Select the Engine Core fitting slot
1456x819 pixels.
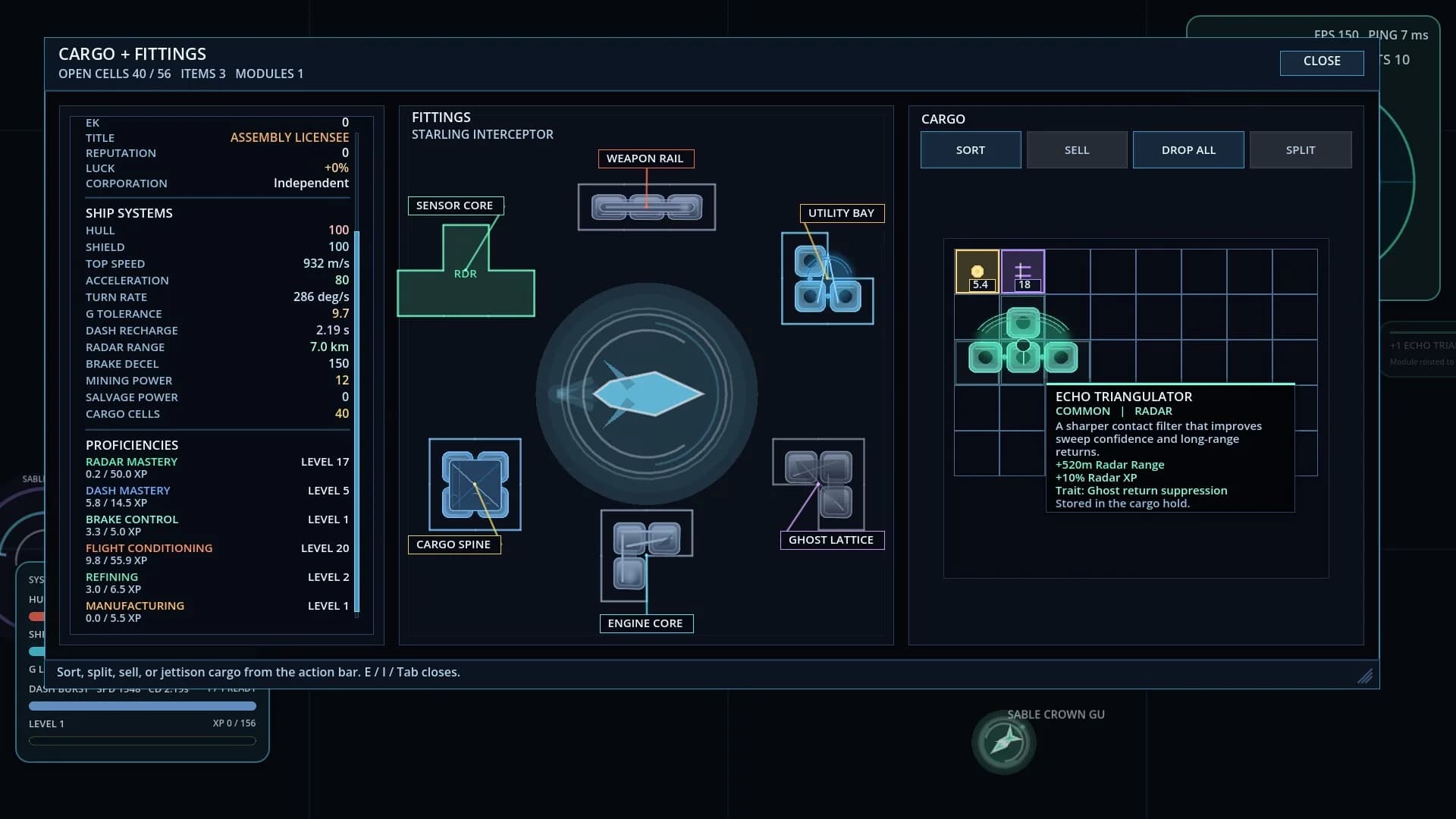(646, 556)
